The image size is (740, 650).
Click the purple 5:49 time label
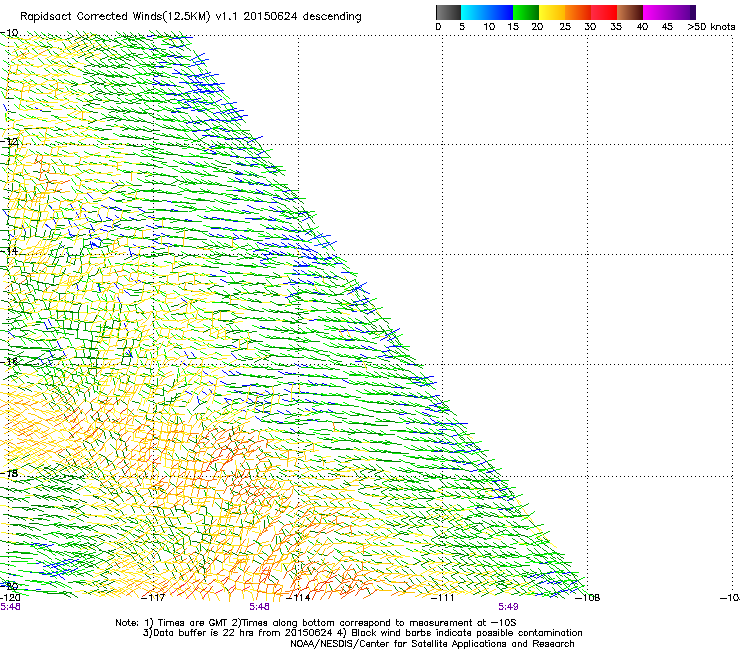tap(508, 607)
